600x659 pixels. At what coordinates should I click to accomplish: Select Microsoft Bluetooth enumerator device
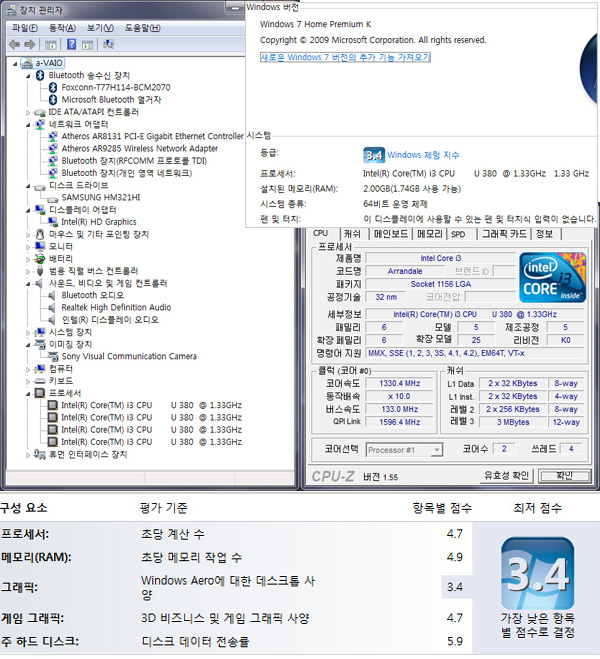tap(111, 100)
